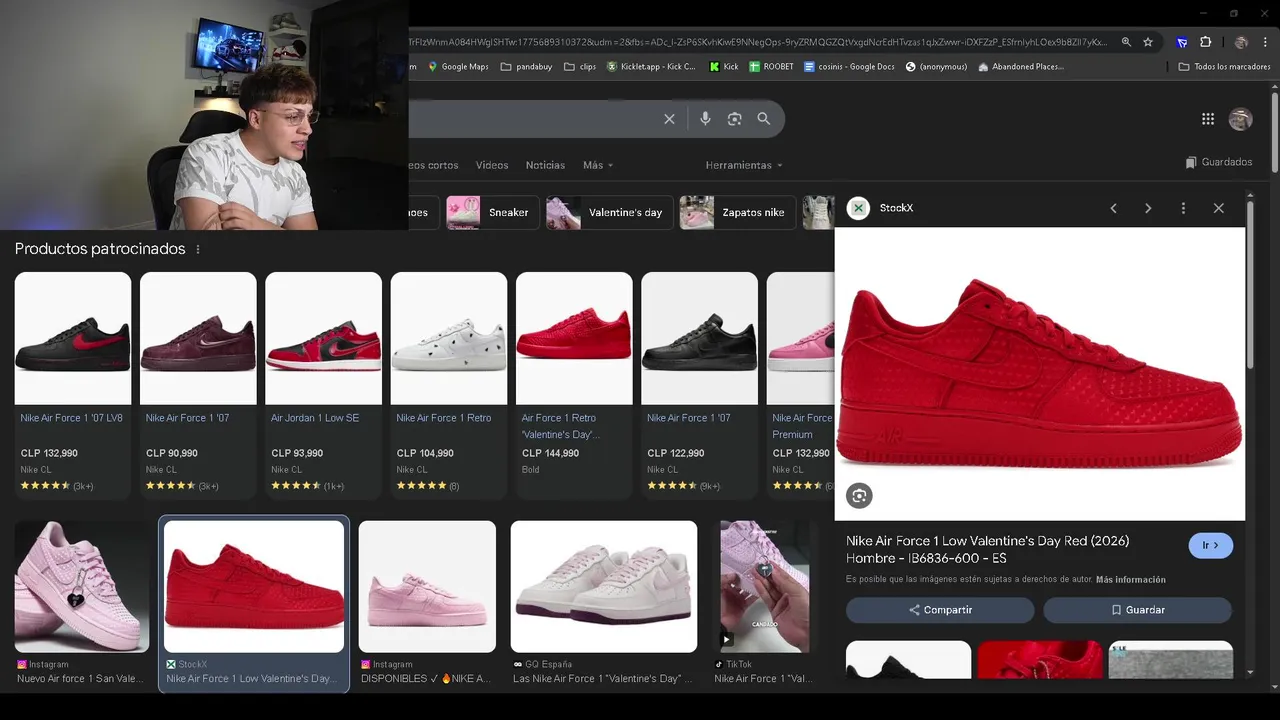Open the Chrome profile avatar
Image resolution: width=1280 pixels, height=720 pixels.
click(1241, 42)
